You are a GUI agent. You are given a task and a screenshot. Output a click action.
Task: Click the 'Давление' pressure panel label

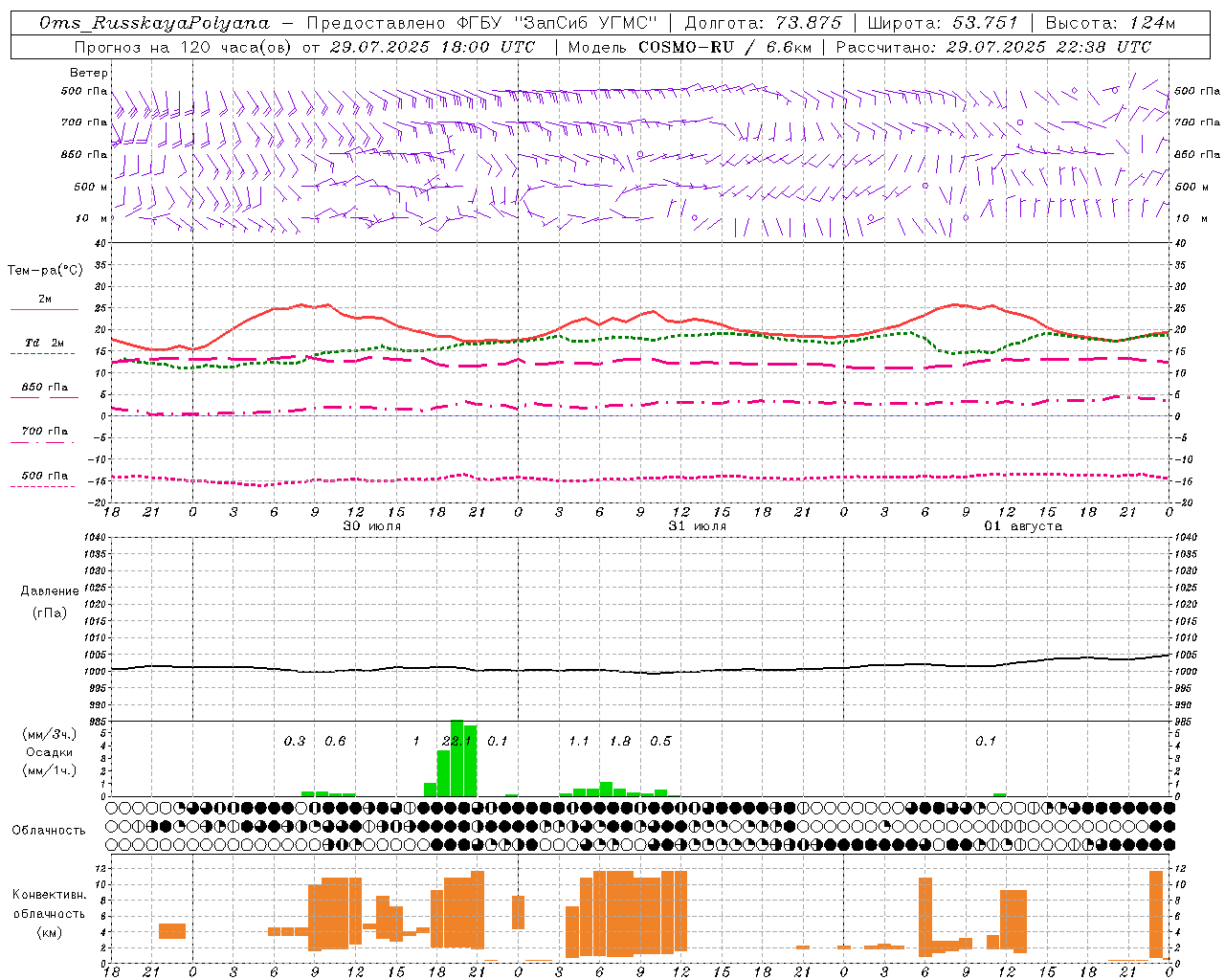click(x=49, y=591)
